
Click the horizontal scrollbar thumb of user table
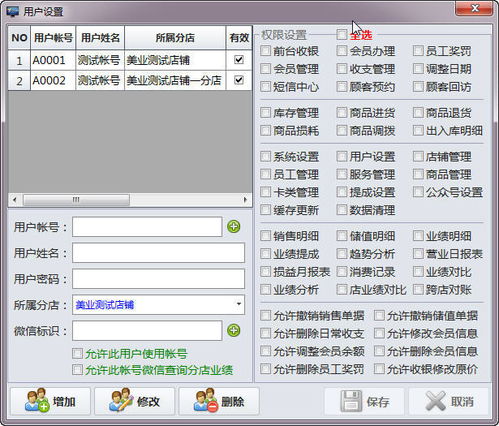pyautogui.click(x=76, y=200)
